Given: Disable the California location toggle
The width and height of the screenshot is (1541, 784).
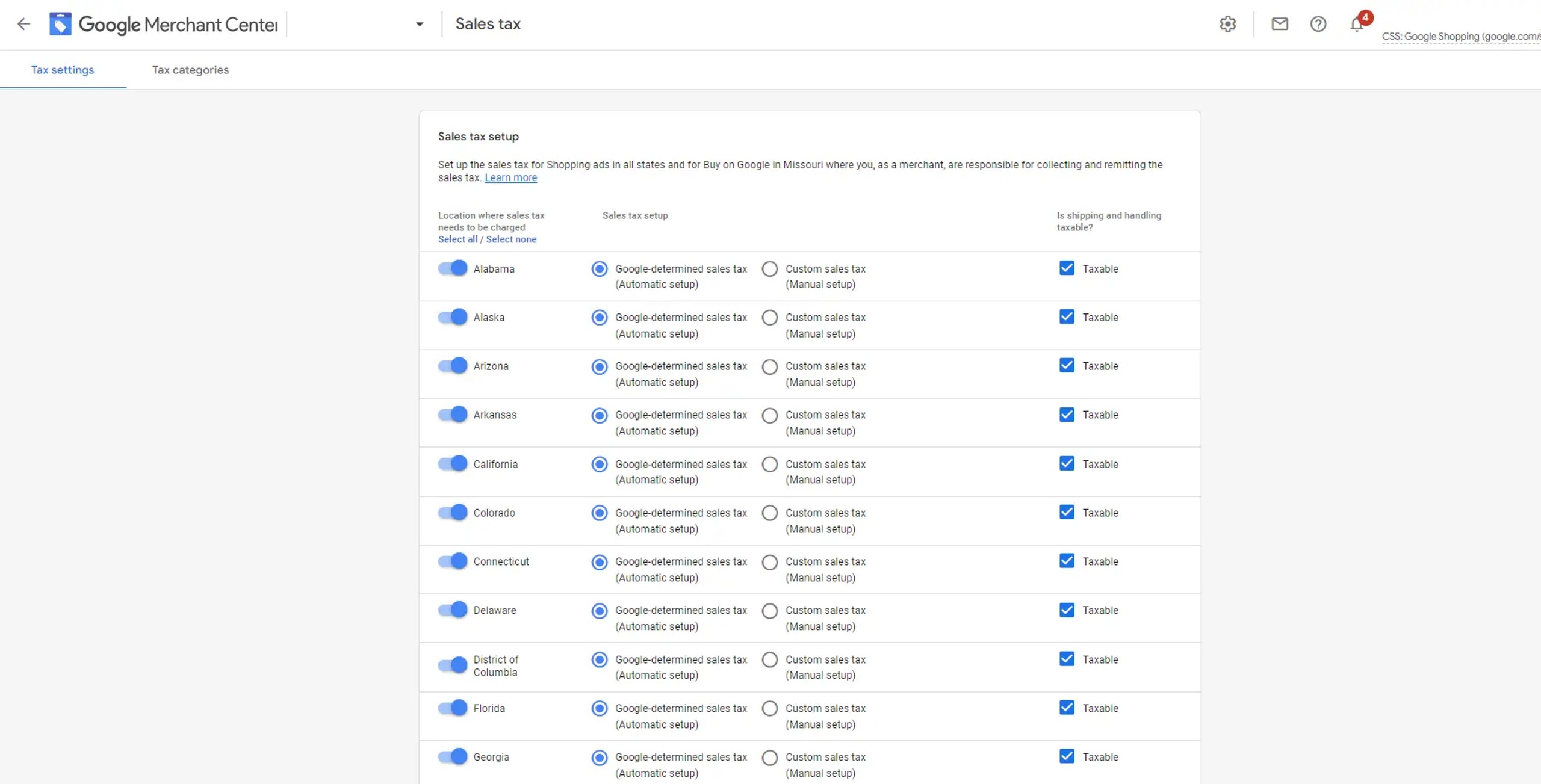Looking at the screenshot, I should coord(453,463).
